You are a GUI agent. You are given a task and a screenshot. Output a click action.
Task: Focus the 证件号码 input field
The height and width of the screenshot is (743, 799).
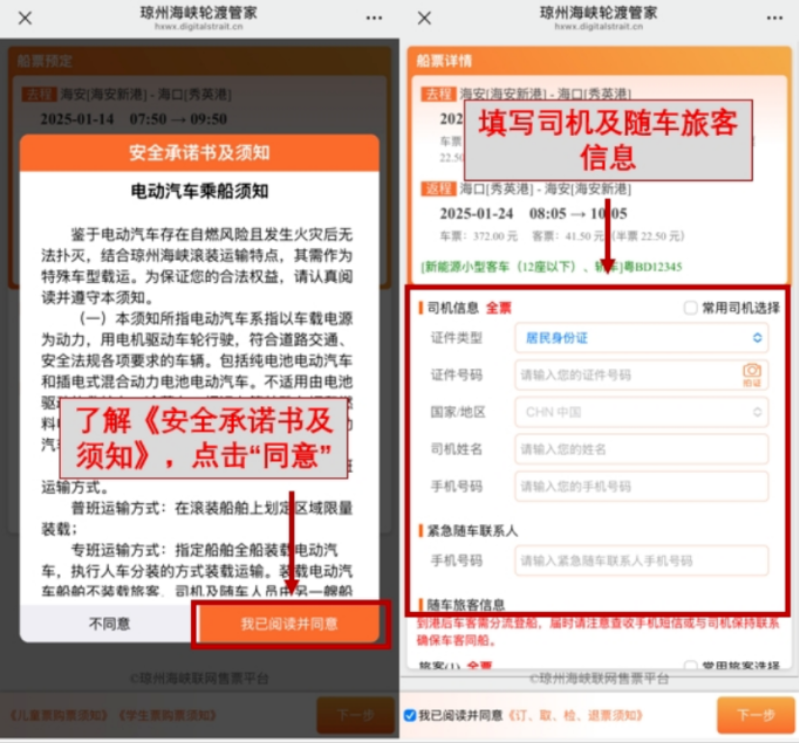click(x=625, y=375)
